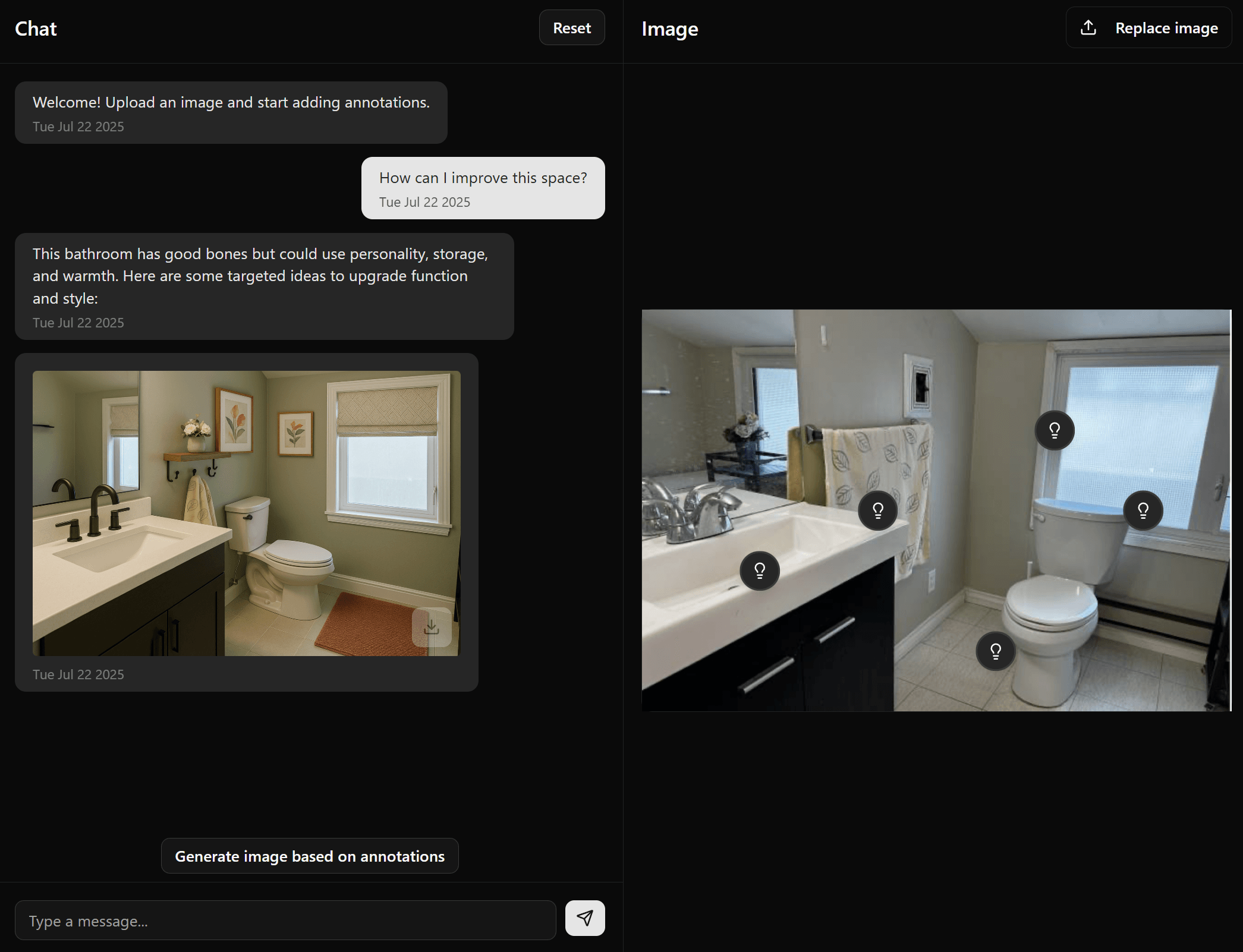Open the generated bathroom image thumbnail
This screenshot has width=1243, height=952.
pos(247,513)
